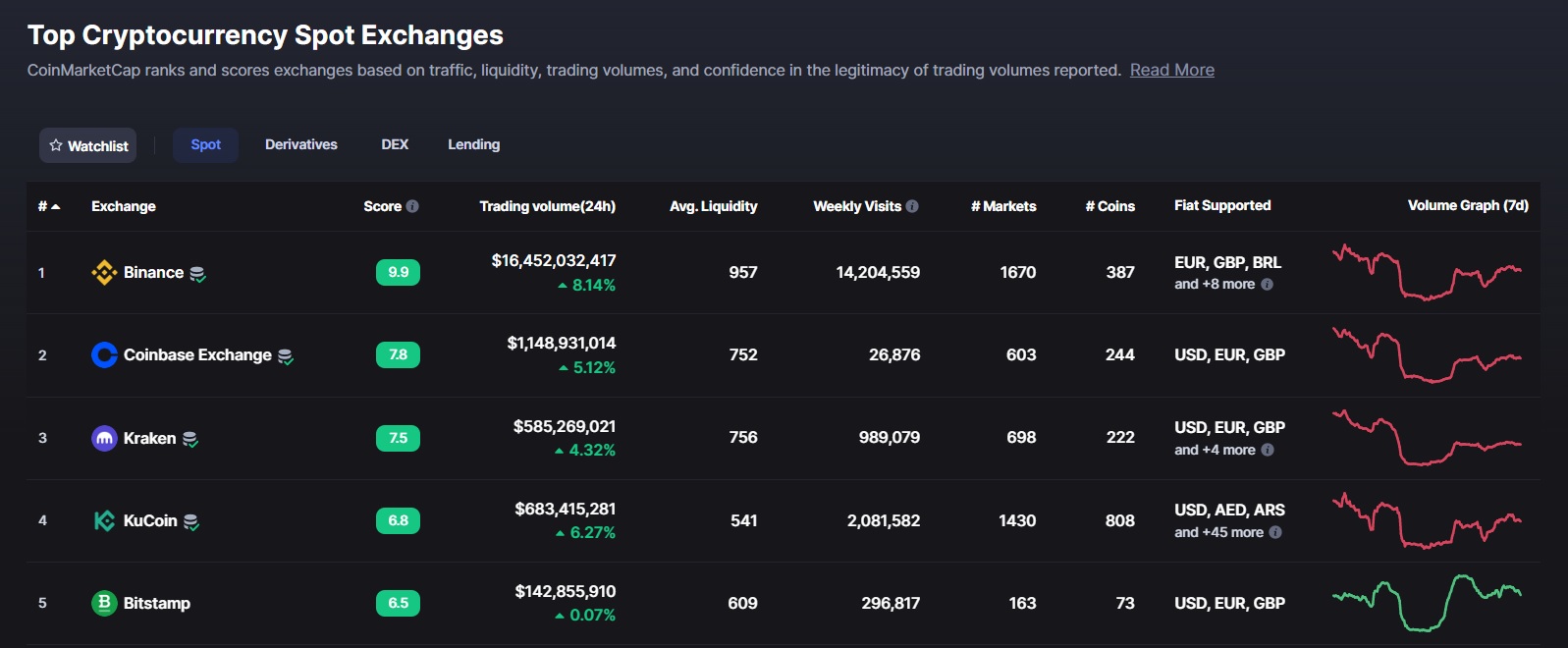
Task: Click the sort arrow next to # column
Action: click(x=56, y=206)
